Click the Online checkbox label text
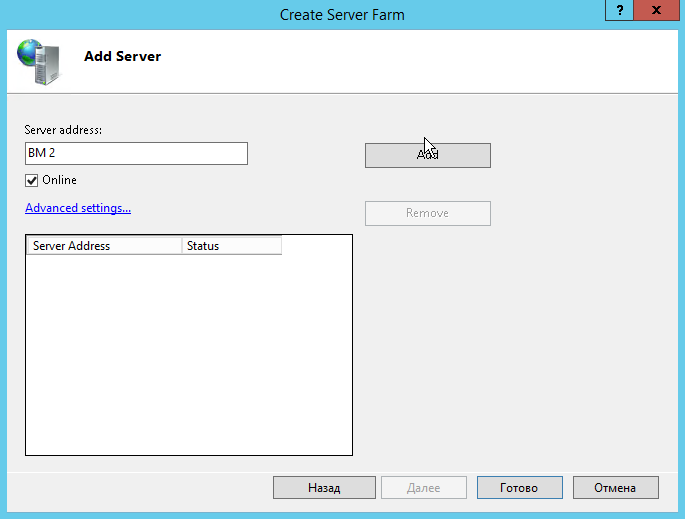The width and height of the screenshot is (685, 519). point(59,180)
